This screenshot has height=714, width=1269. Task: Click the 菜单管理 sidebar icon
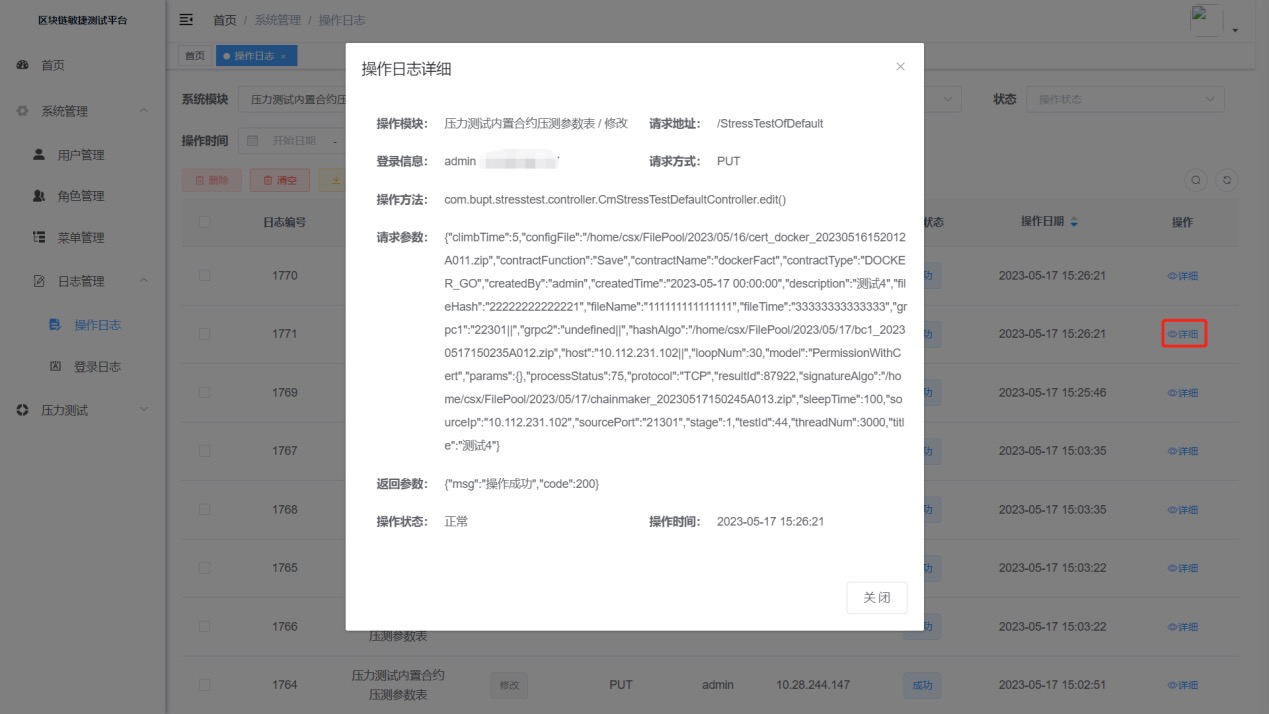tap(40, 238)
